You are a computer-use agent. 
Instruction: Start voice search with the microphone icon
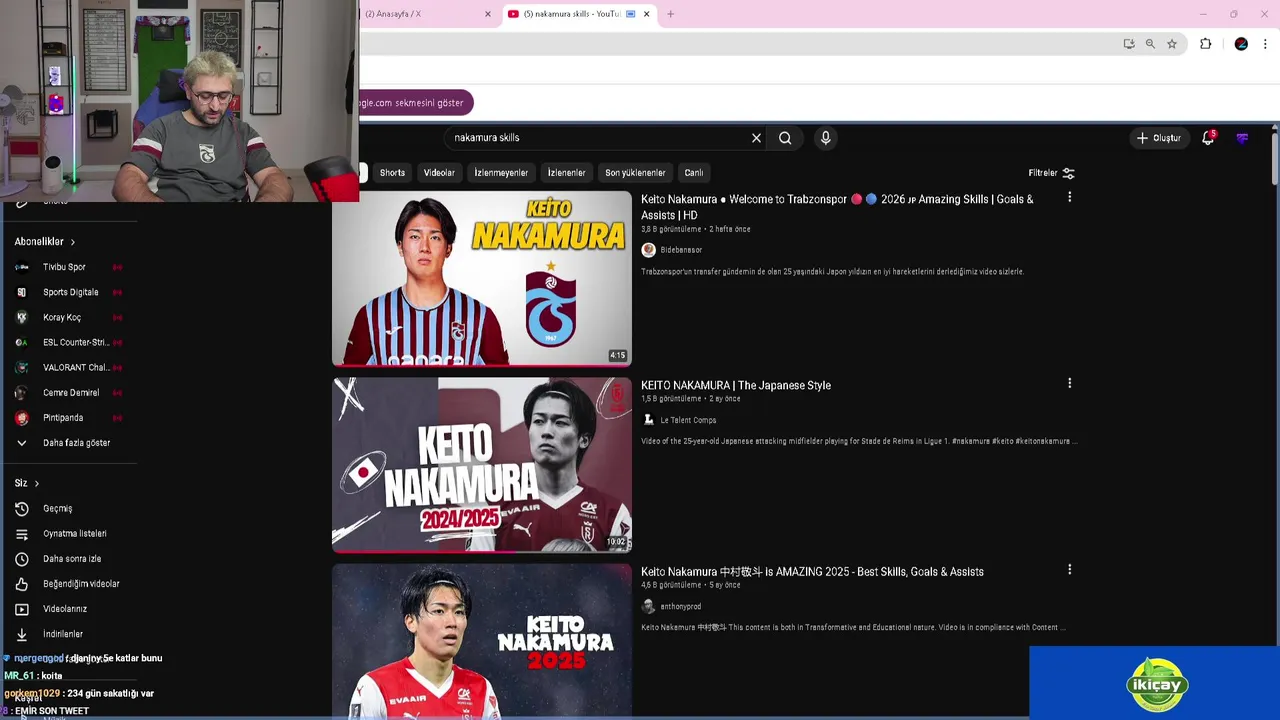click(x=825, y=138)
